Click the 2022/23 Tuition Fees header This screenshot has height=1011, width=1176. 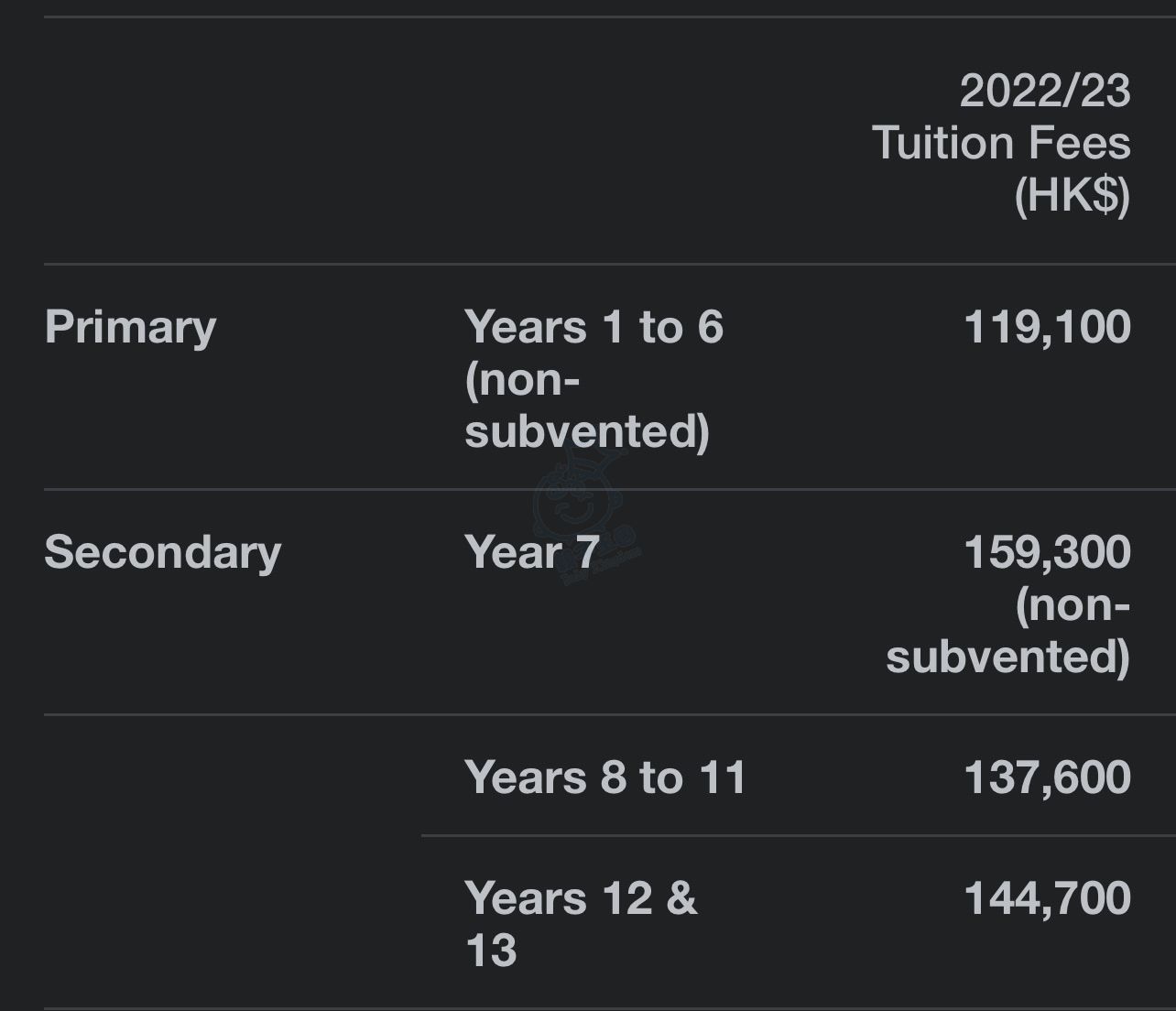(x=1001, y=143)
